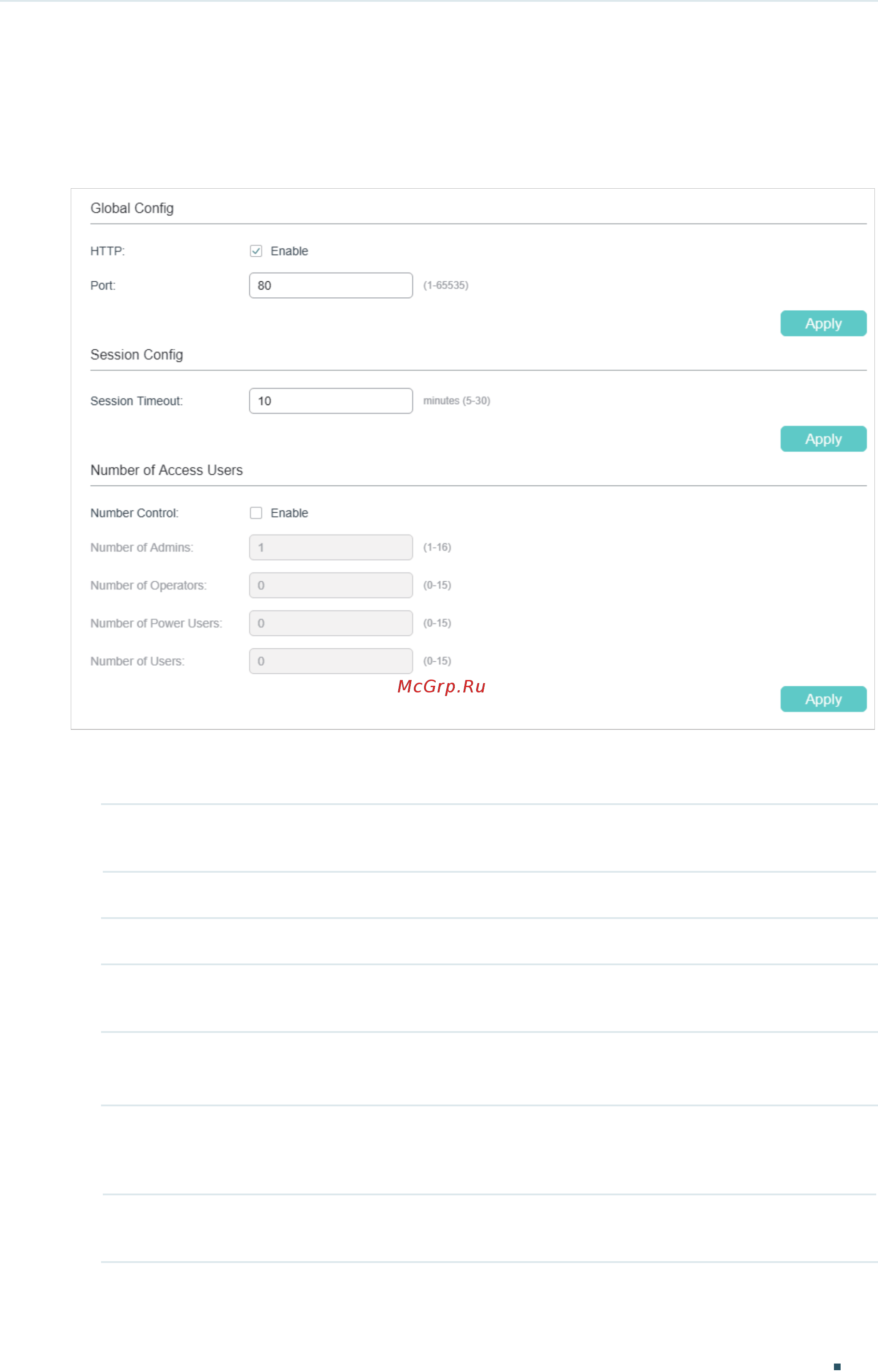
Task: Click the (1-16) range hint
Action: pos(437,547)
